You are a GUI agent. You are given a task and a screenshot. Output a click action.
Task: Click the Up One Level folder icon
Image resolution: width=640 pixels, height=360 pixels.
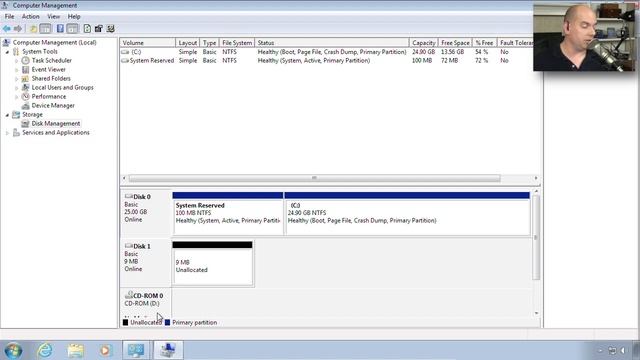33,29
